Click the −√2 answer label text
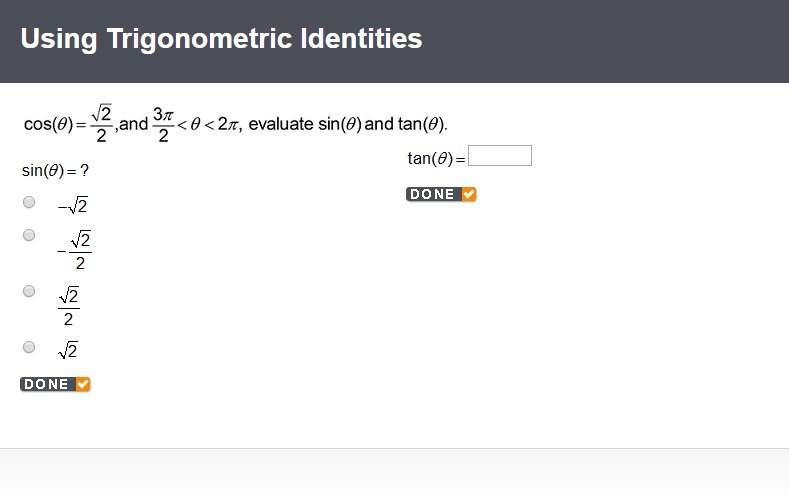789x501 pixels. pyautogui.click(x=73, y=206)
